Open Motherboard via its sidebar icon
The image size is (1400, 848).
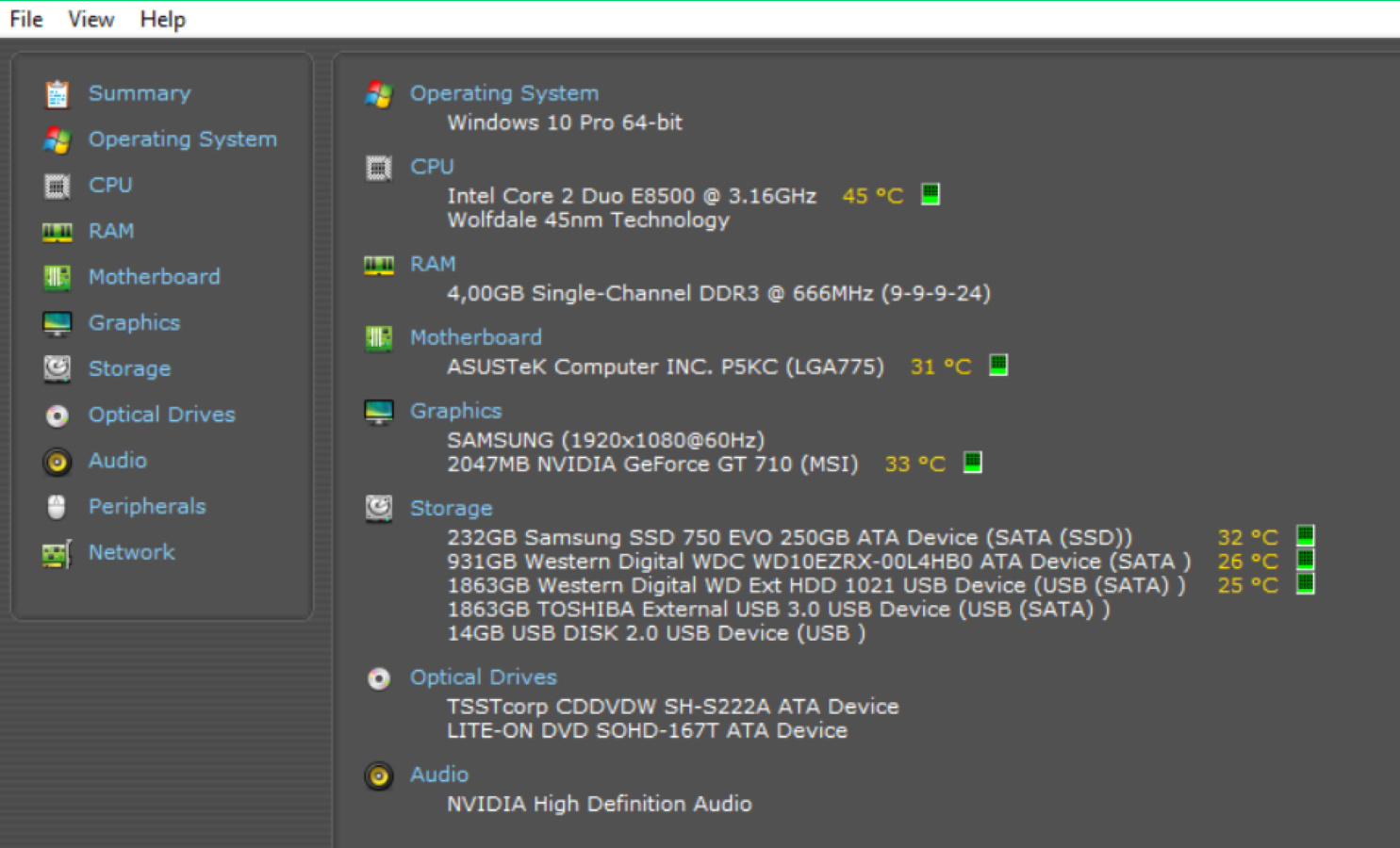coord(57,277)
